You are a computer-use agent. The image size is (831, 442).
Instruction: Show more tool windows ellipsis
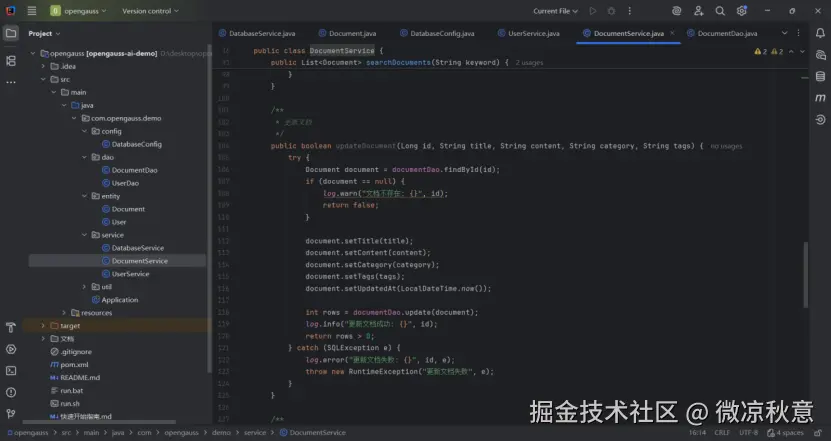pyautogui.click(x=11, y=83)
